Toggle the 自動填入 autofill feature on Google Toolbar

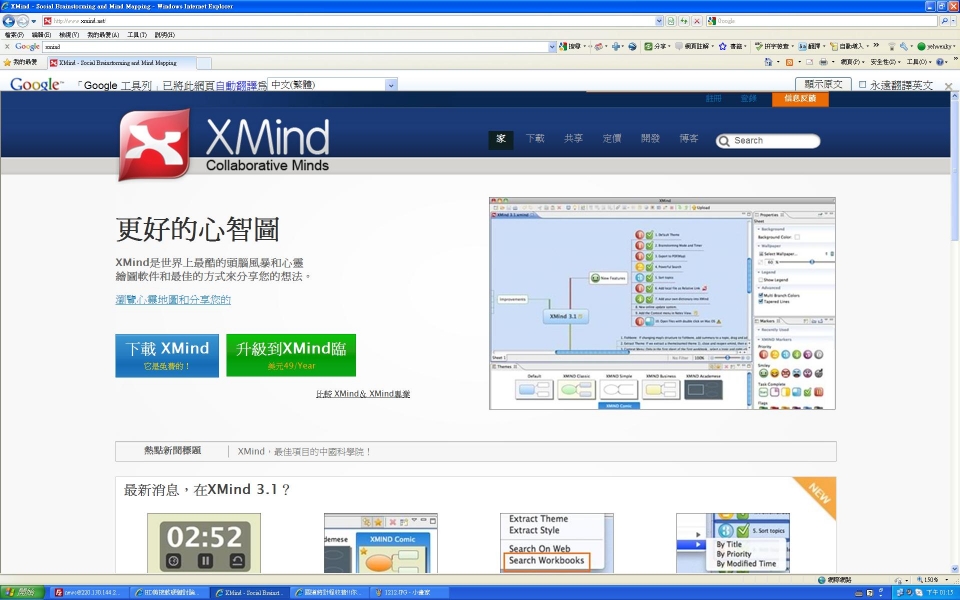(x=834, y=46)
